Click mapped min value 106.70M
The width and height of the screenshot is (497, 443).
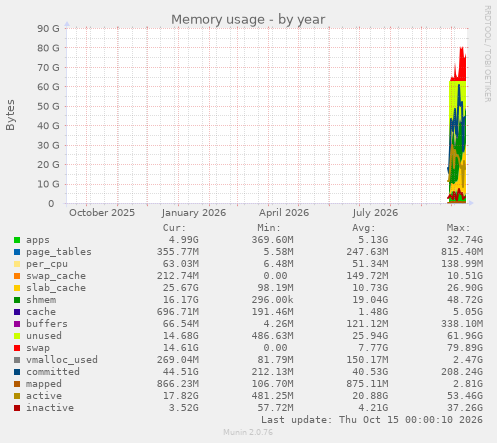pyautogui.click(x=272, y=384)
